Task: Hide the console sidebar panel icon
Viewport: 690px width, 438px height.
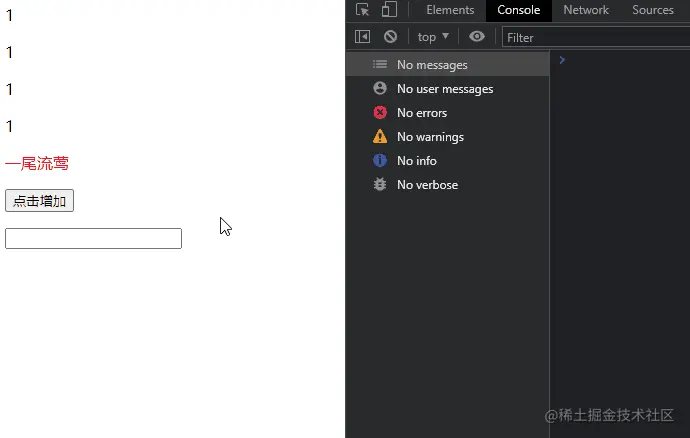Action: point(362,37)
